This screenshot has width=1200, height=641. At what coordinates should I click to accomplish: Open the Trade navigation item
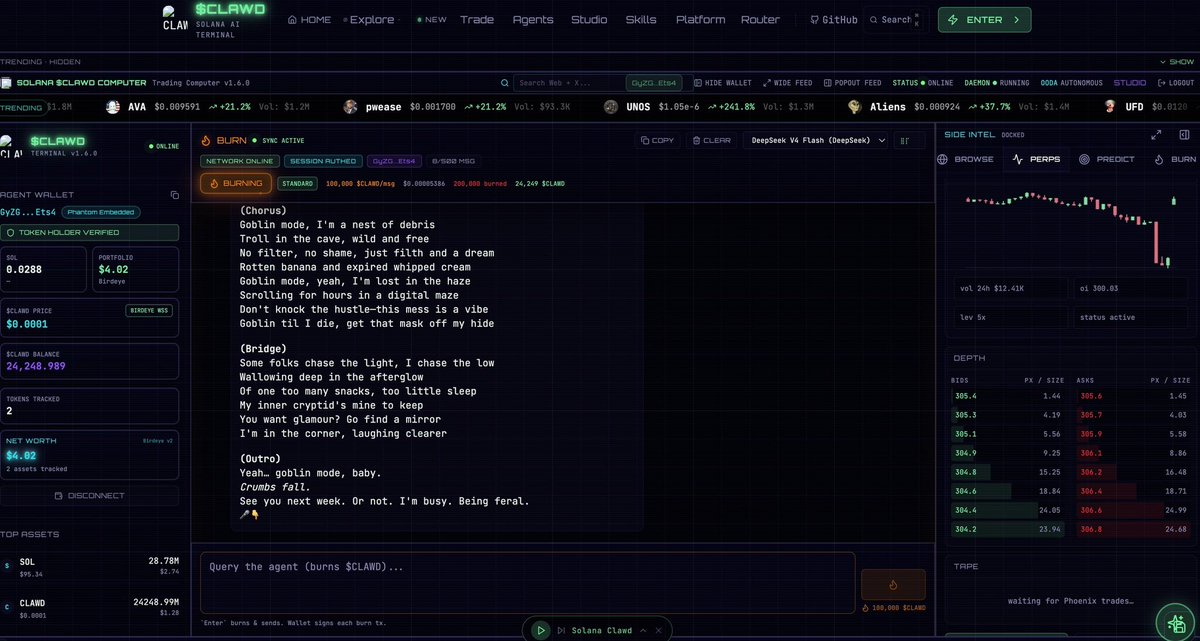point(477,20)
